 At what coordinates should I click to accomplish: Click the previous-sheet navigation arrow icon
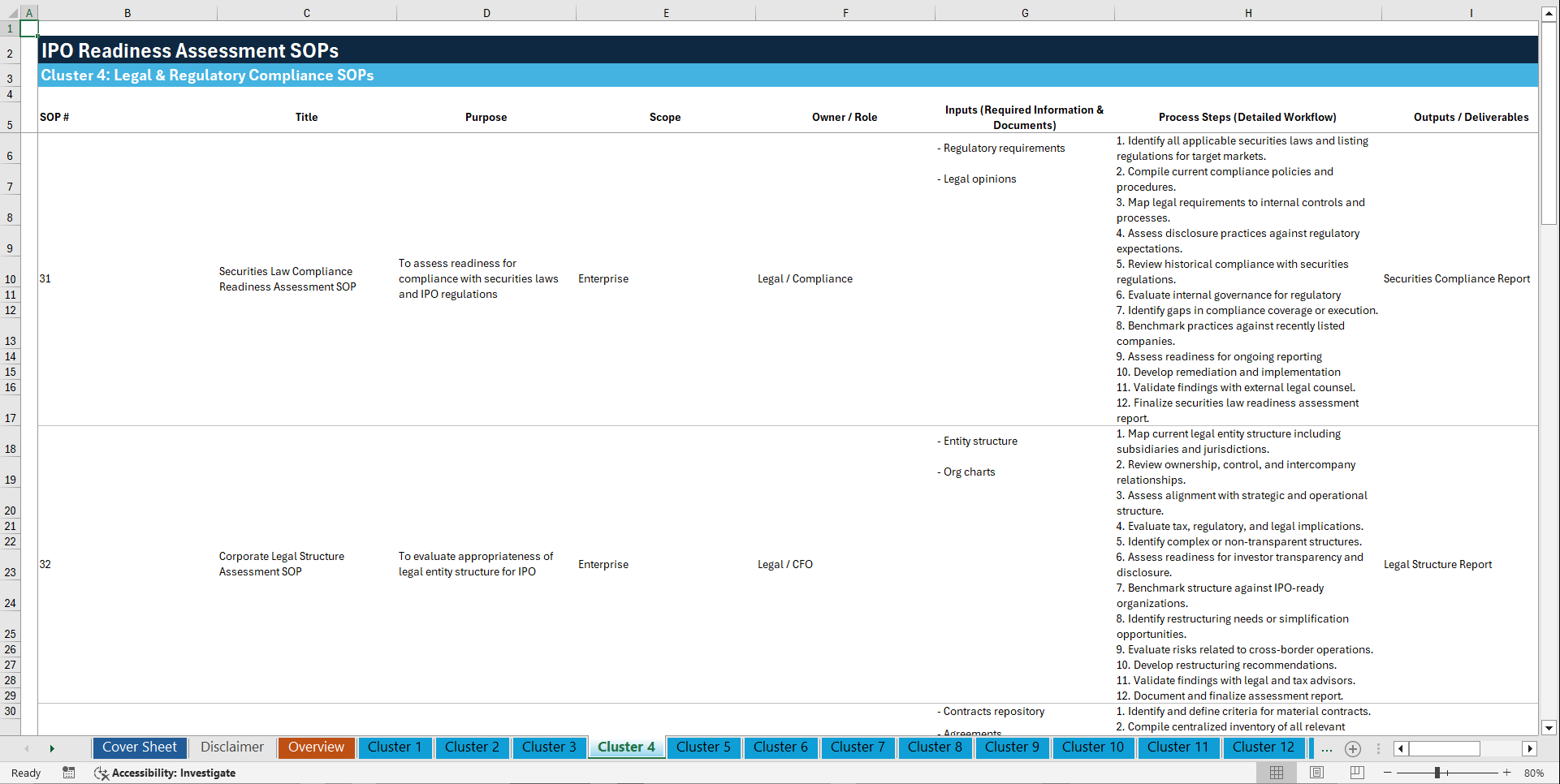click(27, 748)
